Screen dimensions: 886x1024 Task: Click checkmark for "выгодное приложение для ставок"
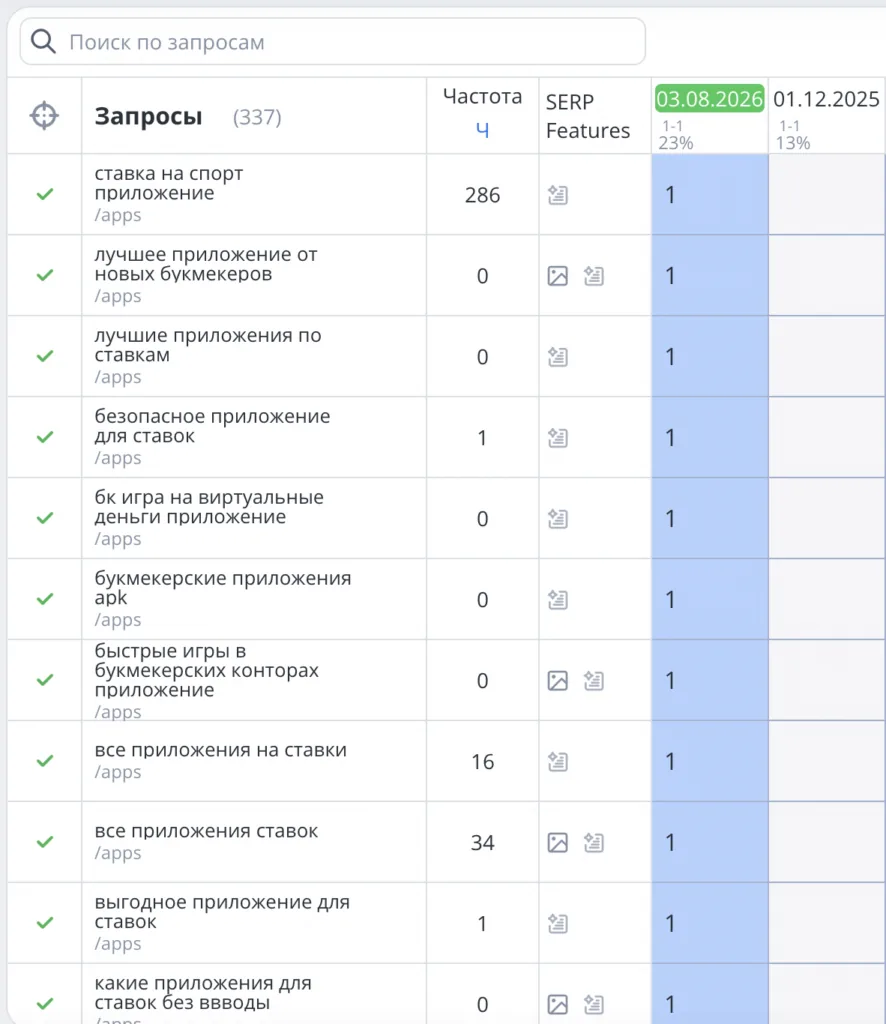coord(45,923)
